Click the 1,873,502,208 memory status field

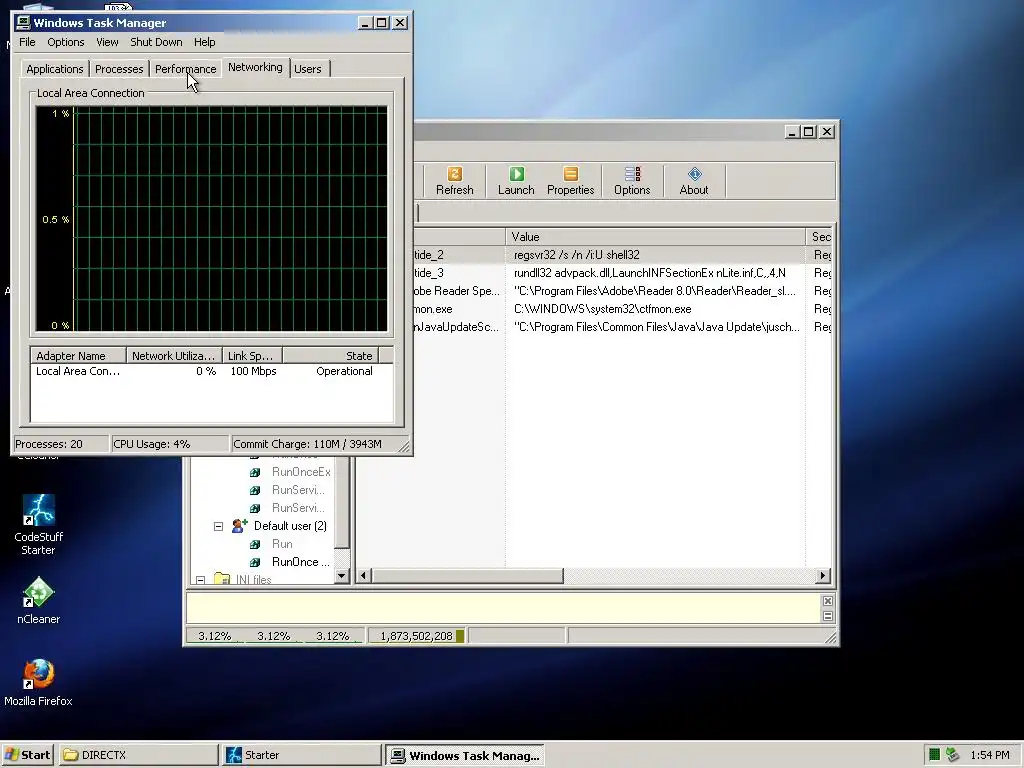tap(416, 636)
